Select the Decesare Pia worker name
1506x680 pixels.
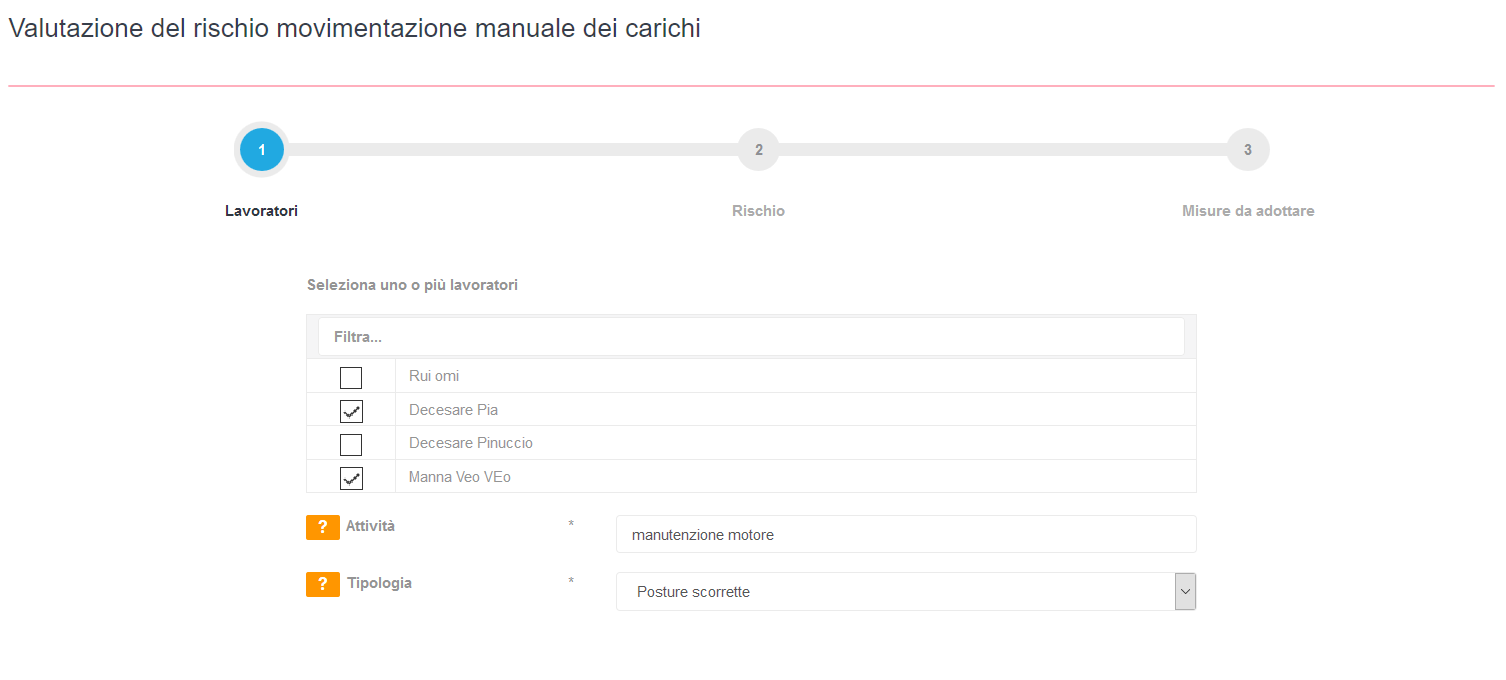[x=453, y=410]
